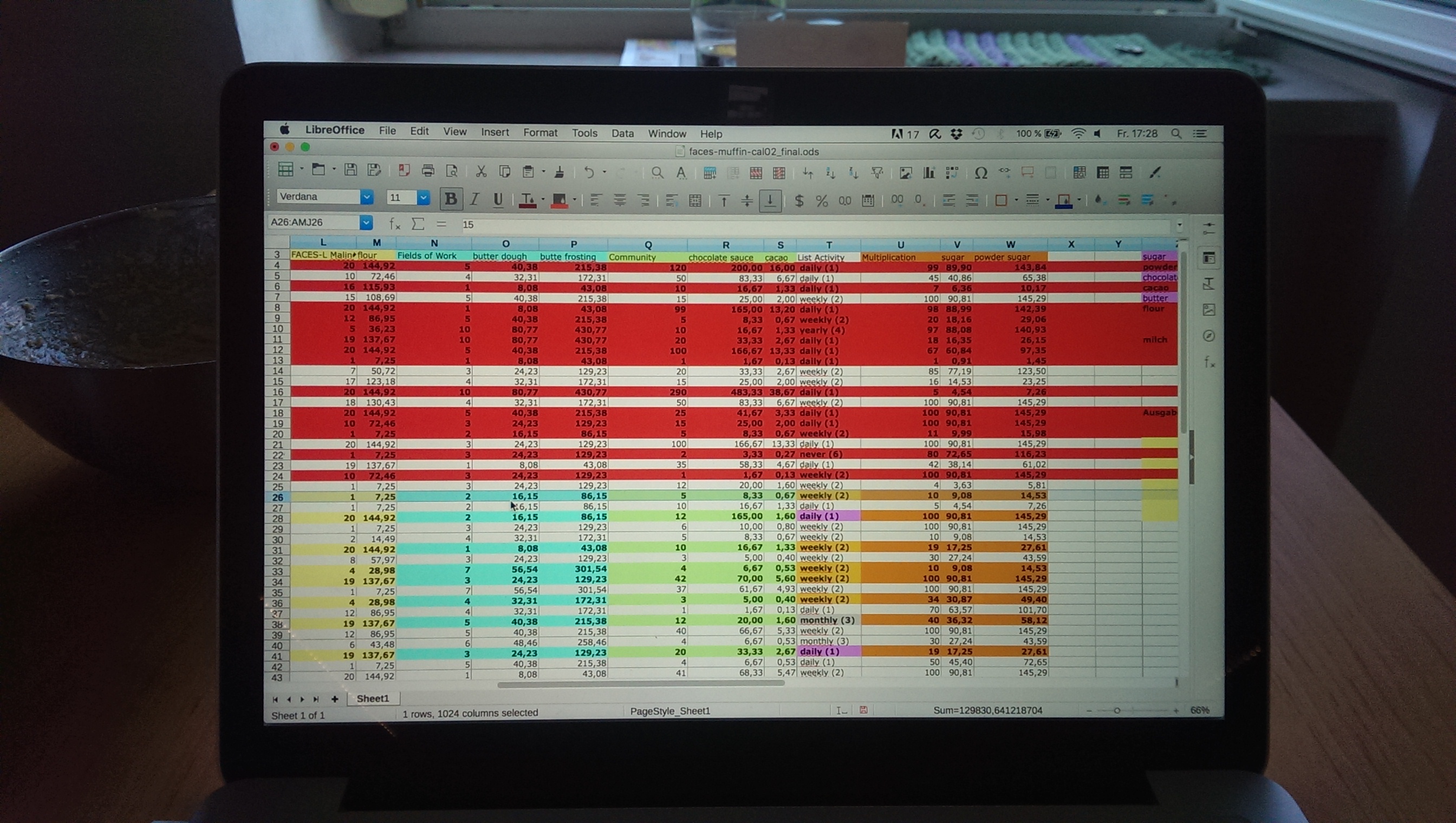Format cells as percent
The width and height of the screenshot is (1456, 823).
(822, 201)
